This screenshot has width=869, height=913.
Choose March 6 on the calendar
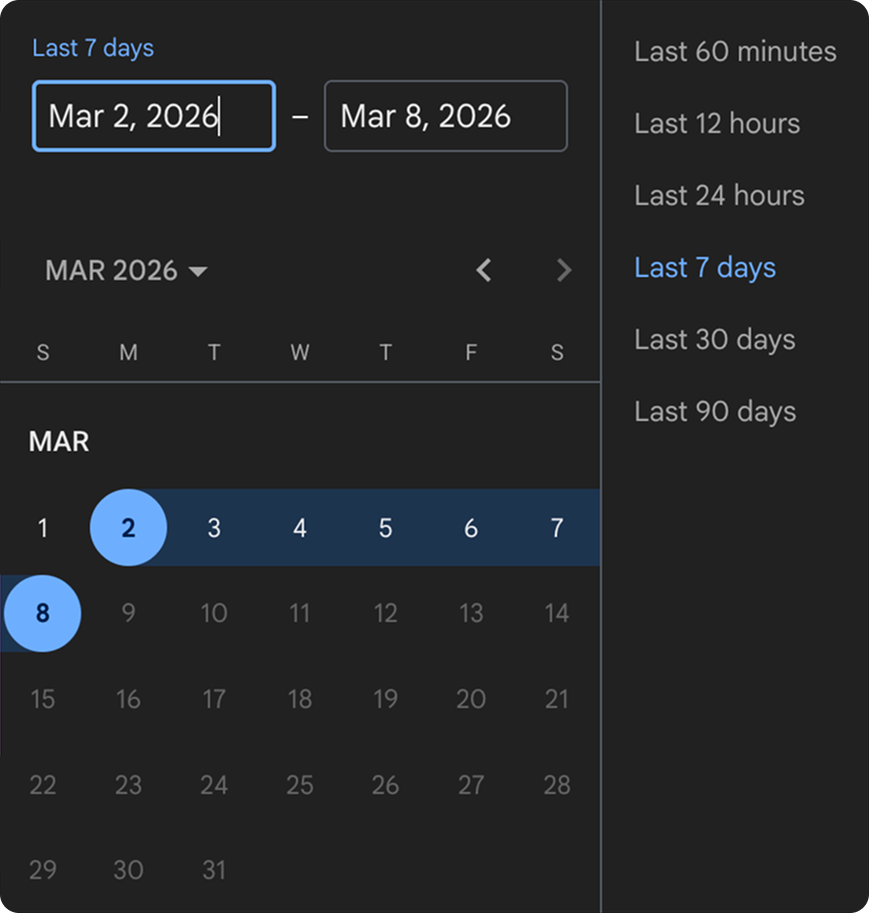(x=471, y=528)
